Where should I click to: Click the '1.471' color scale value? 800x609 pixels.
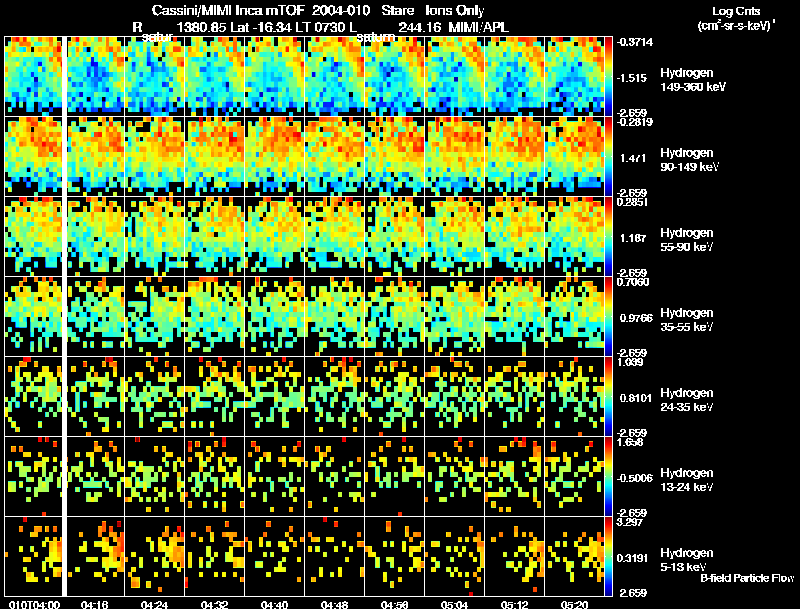[x=633, y=158]
